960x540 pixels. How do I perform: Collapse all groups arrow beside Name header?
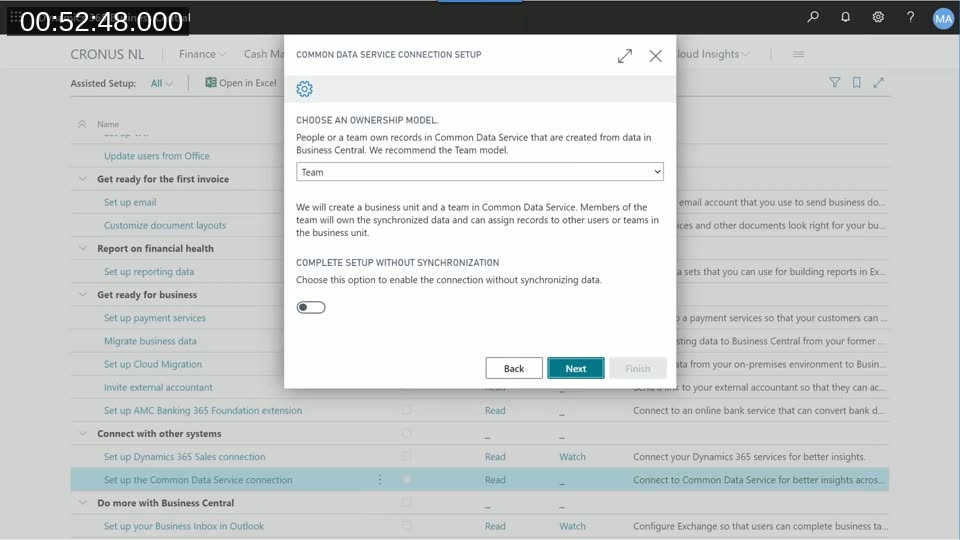pos(82,124)
